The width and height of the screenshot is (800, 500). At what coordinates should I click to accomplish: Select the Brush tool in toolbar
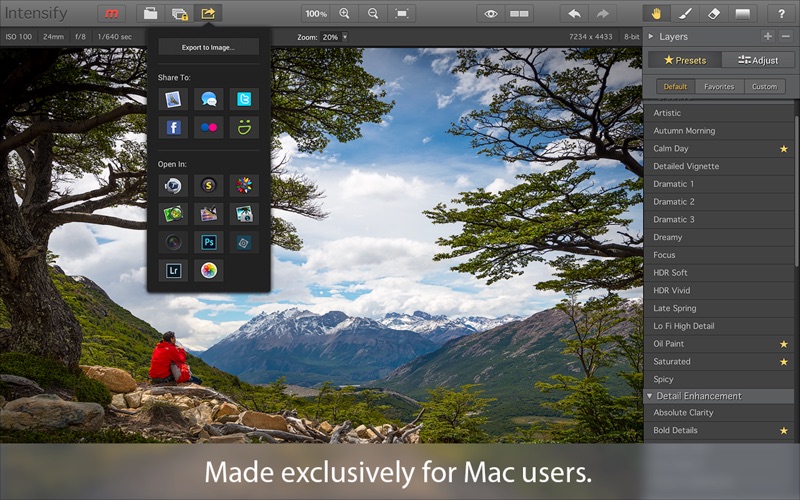[685, 14]
